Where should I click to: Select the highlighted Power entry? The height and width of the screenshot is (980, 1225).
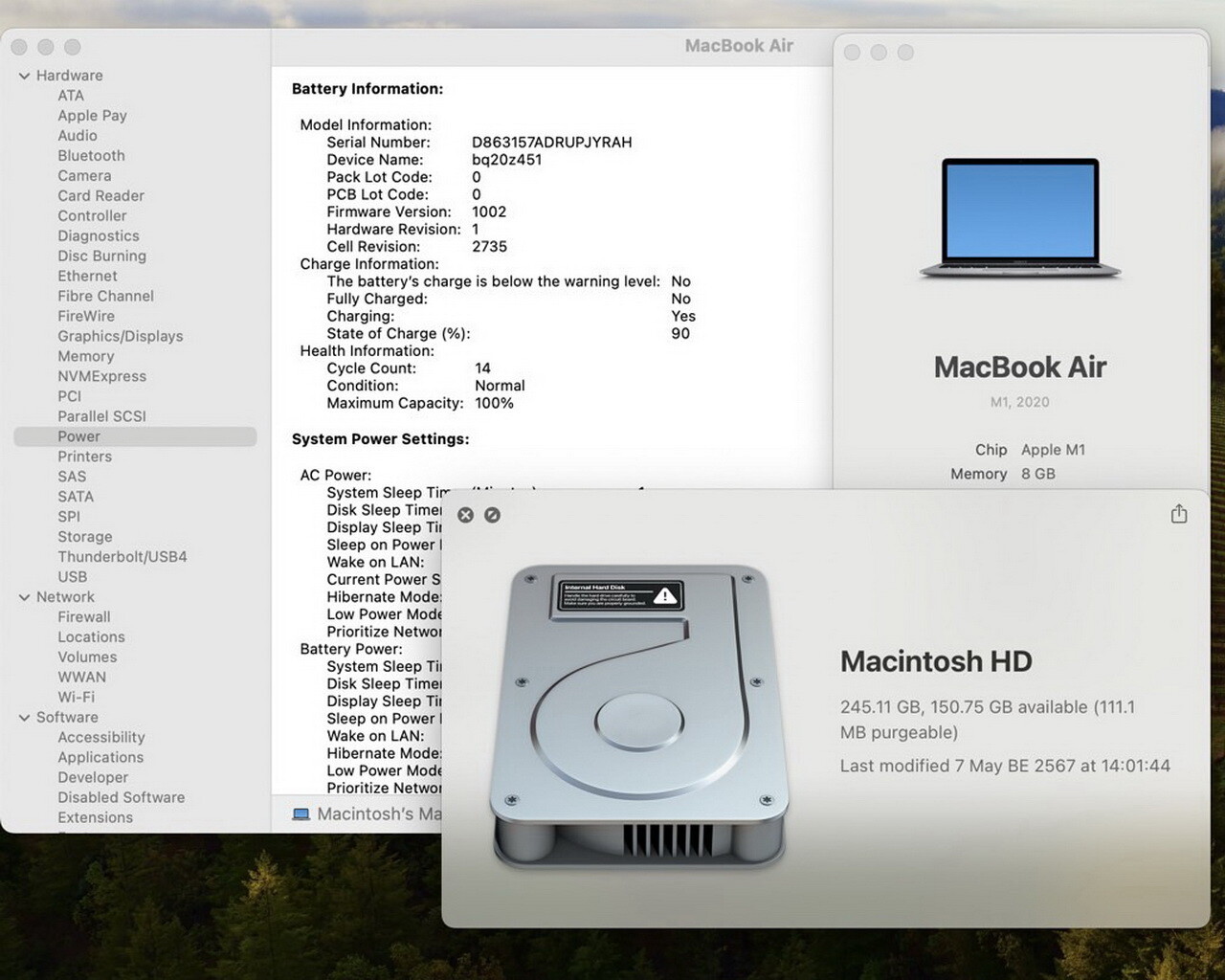coord(135,436)
